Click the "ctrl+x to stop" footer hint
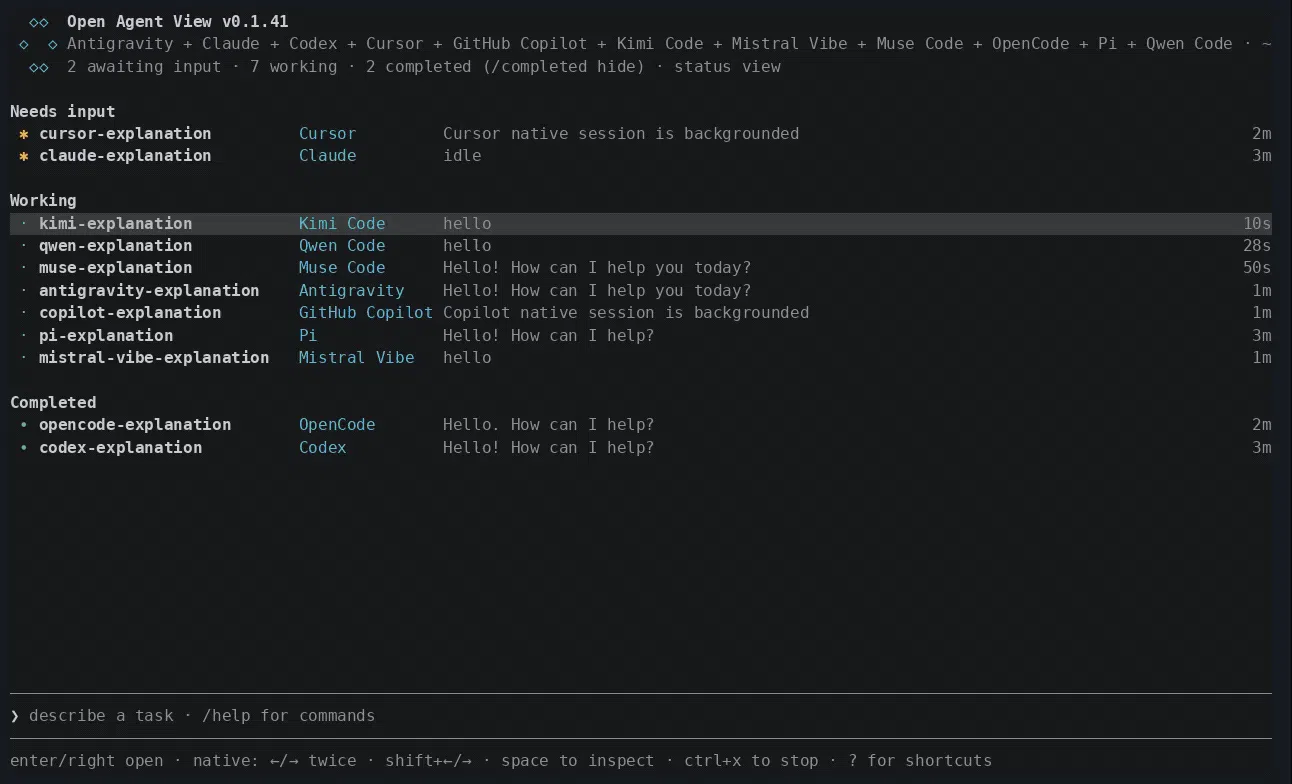The width and height of the screenshot is (1292, 784). click(751, 761)
